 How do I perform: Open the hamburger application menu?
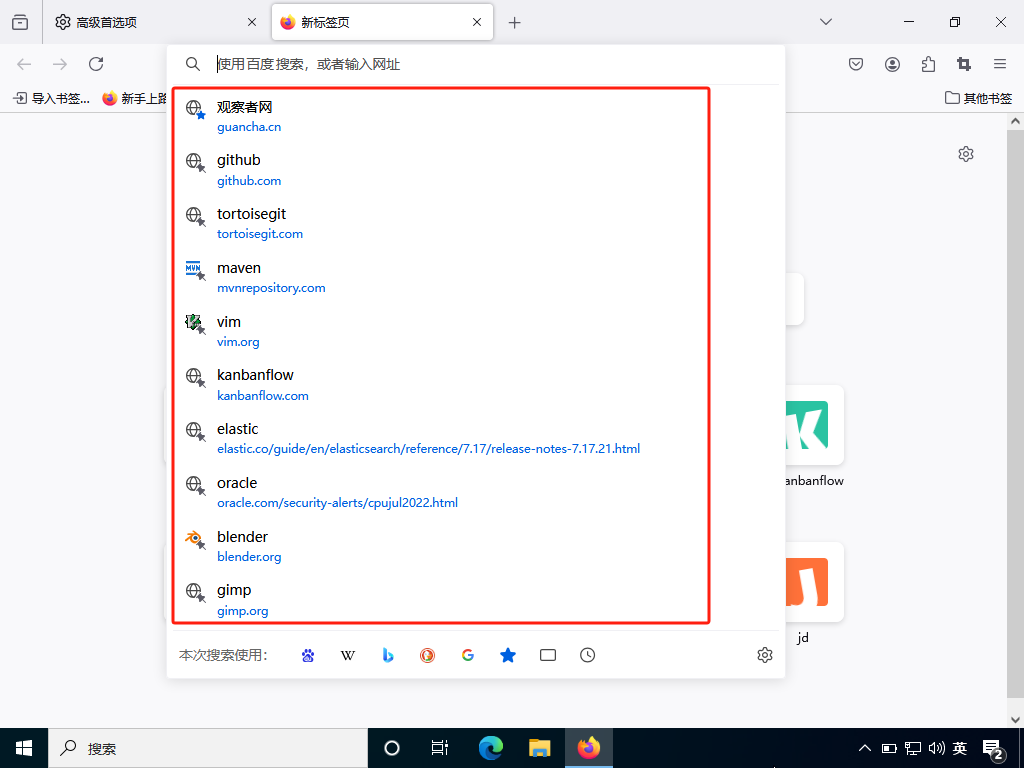(x=1000, y=63)
